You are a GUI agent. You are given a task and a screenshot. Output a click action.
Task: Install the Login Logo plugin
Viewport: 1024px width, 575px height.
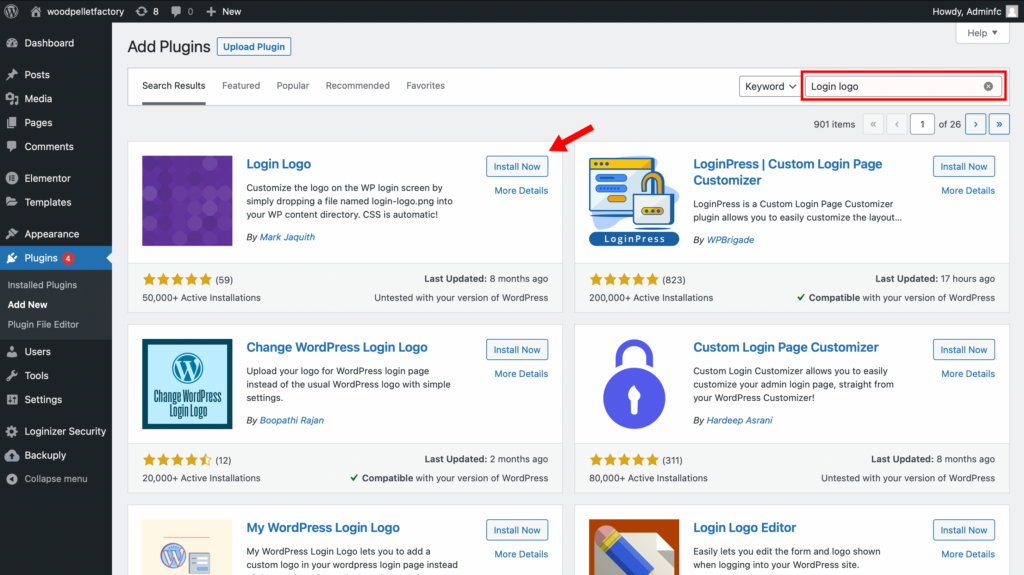(x=517, y=167)
